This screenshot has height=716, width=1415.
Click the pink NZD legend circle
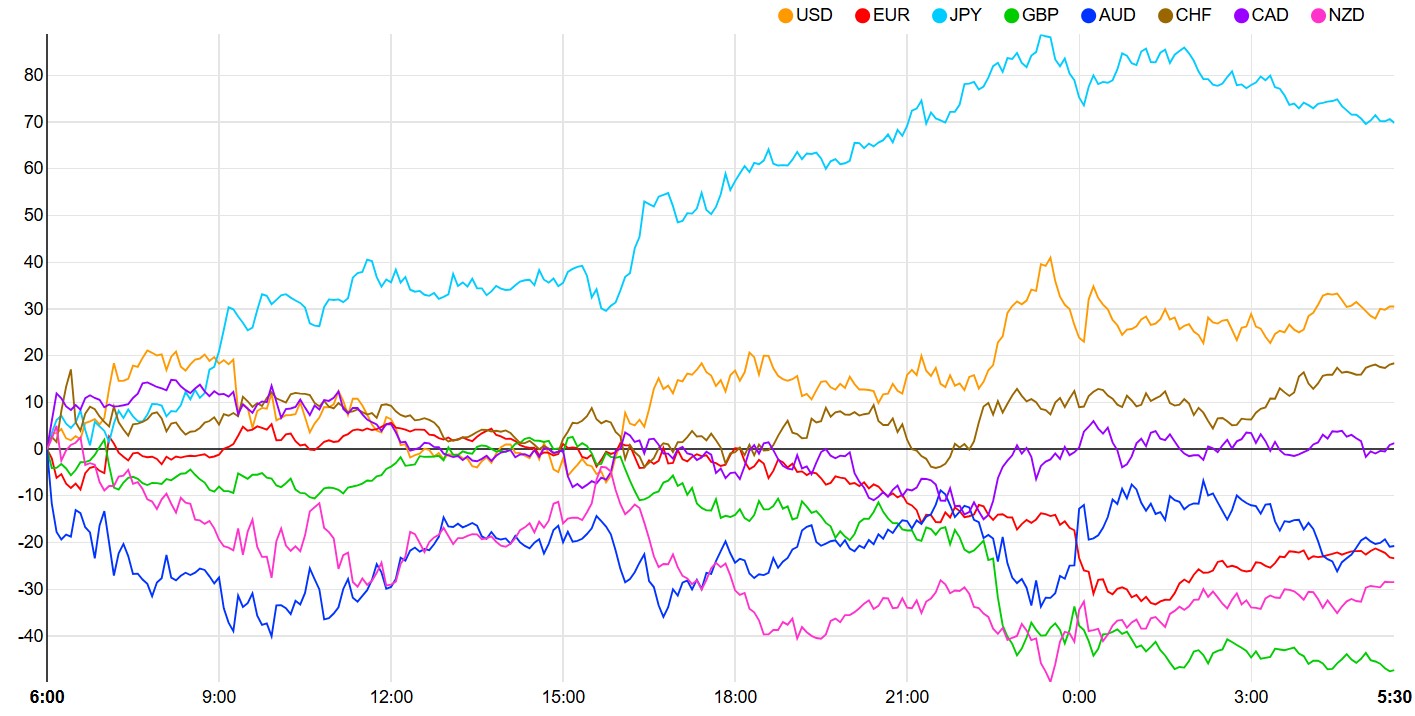[1317, 15]
